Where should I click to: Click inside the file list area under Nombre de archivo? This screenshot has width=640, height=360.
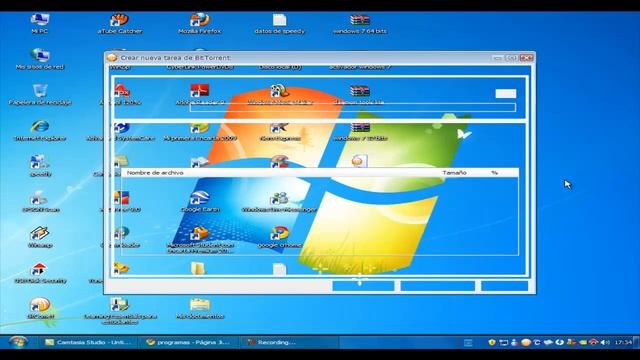coord(320,216)
